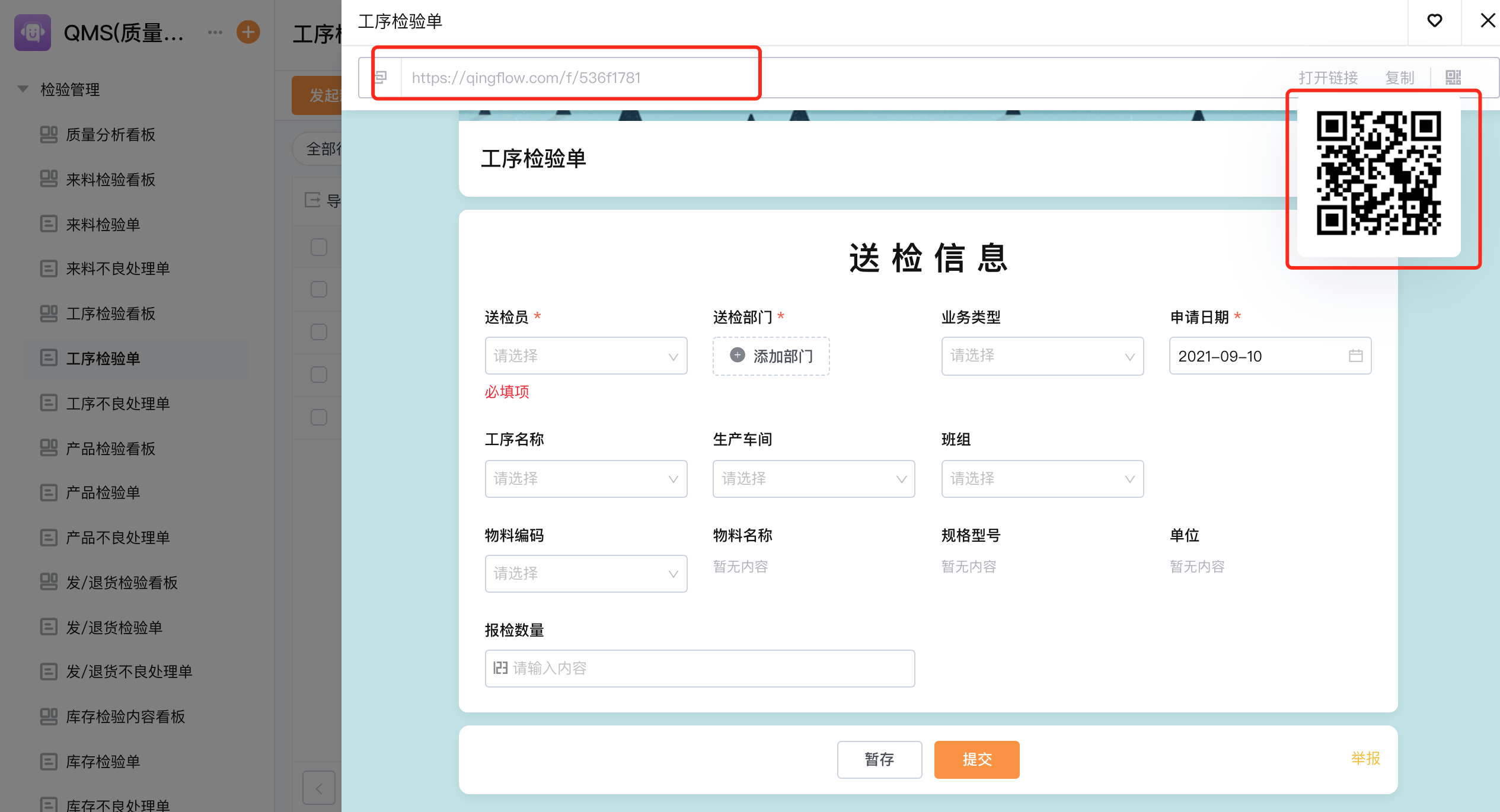Click the 工序检验看板 dashboard icon
Screen dimensions: 1500x812
[49, 314]
